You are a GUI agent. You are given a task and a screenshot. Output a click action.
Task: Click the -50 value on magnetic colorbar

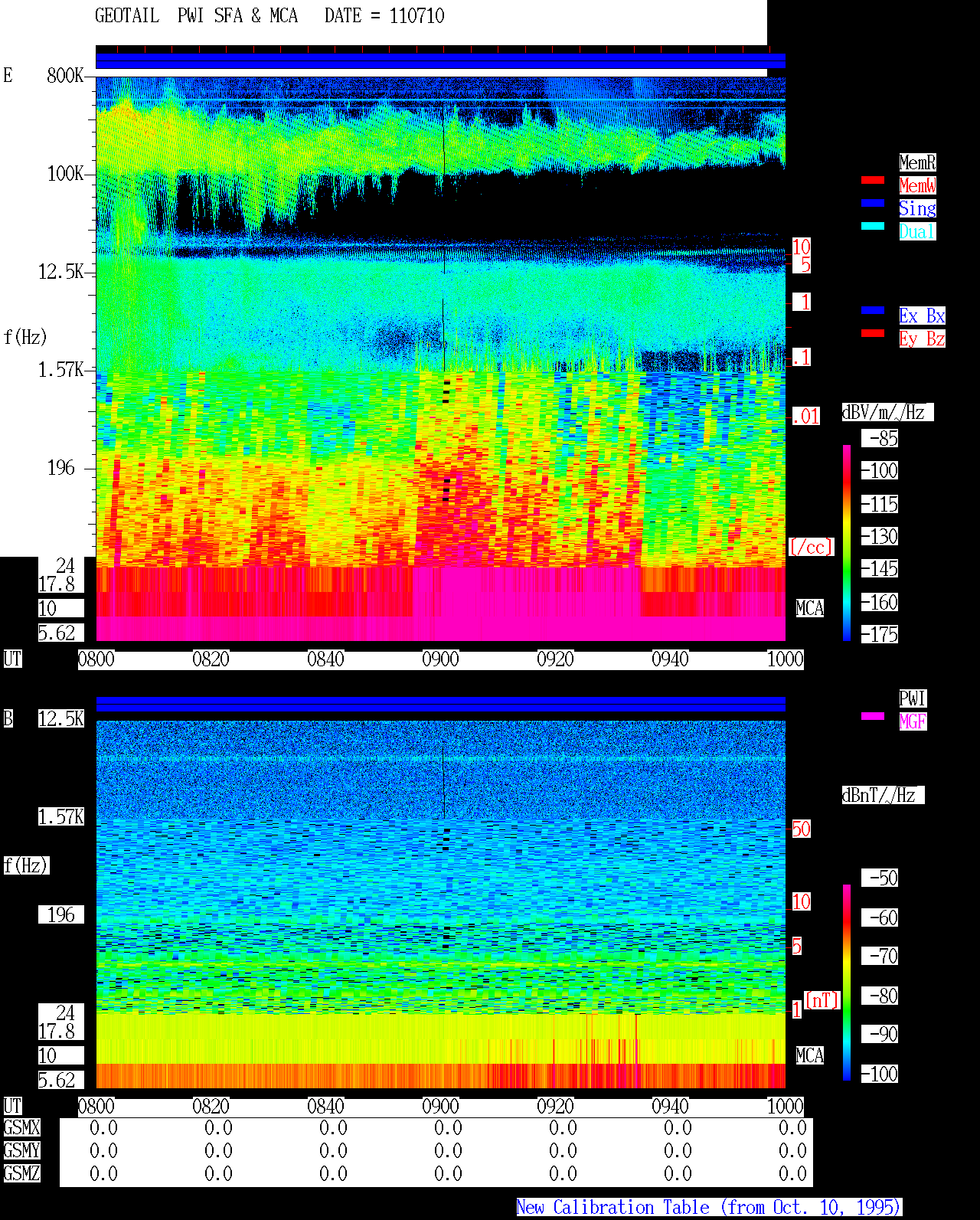click(880, 878)
